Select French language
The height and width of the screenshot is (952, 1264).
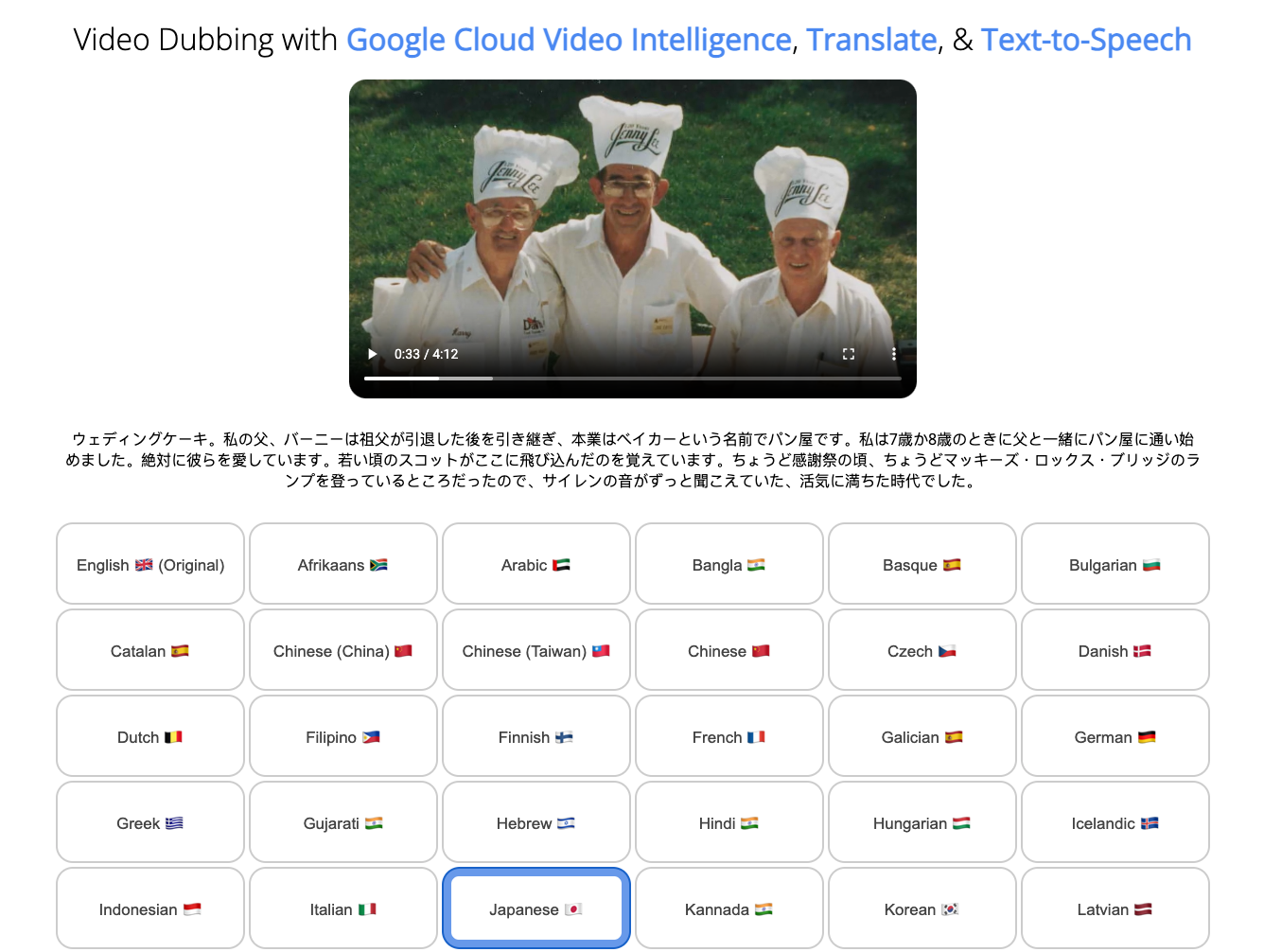coord(729,736)
